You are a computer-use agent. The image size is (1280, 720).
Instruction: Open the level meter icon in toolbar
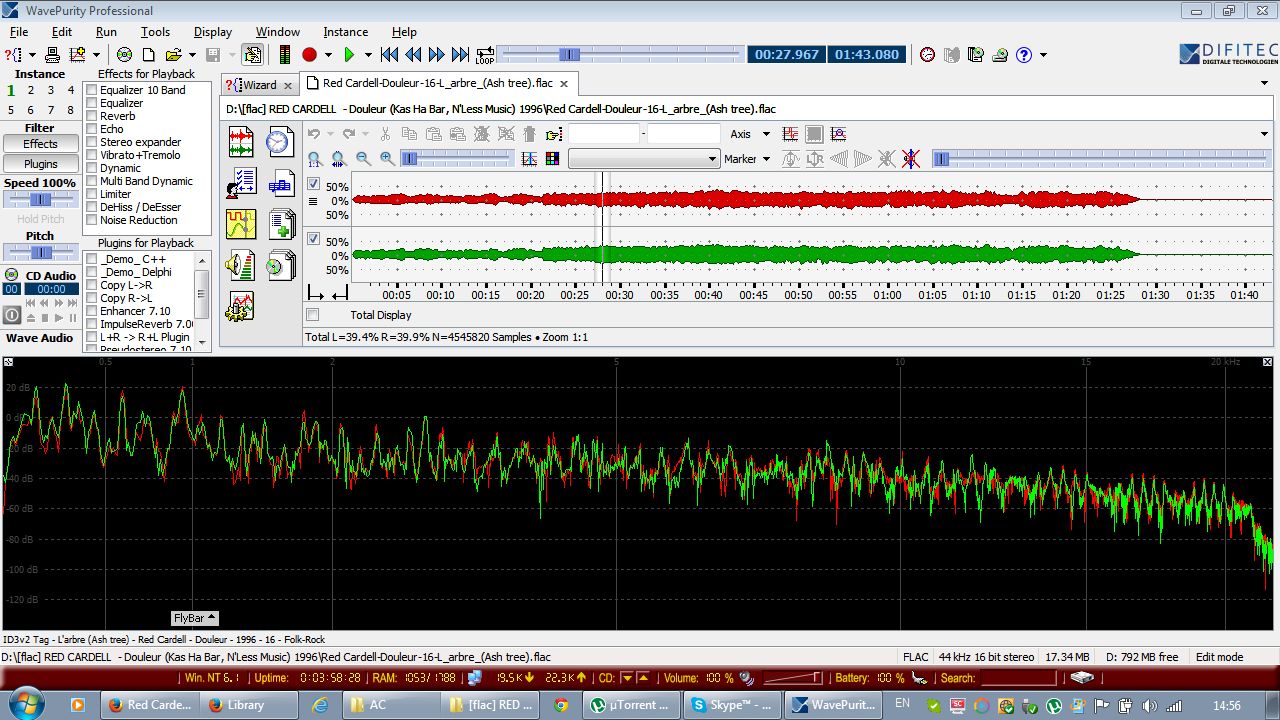(285, 55)
